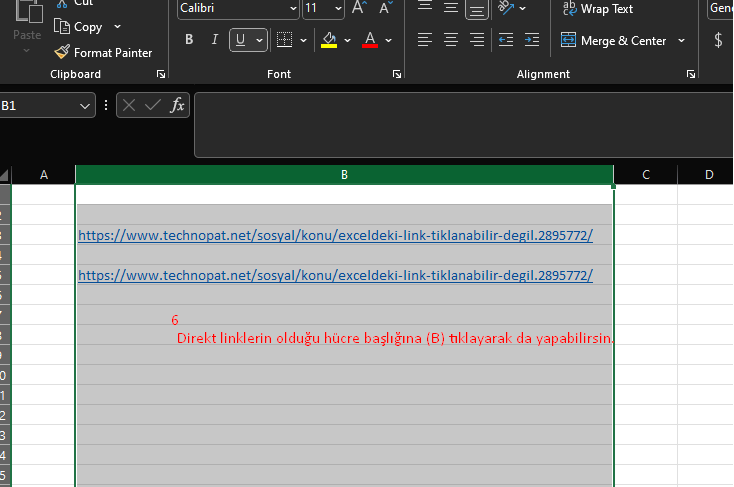Click the formula bar options dots
The height and width of the screenshot is (487, 734).
106,105
